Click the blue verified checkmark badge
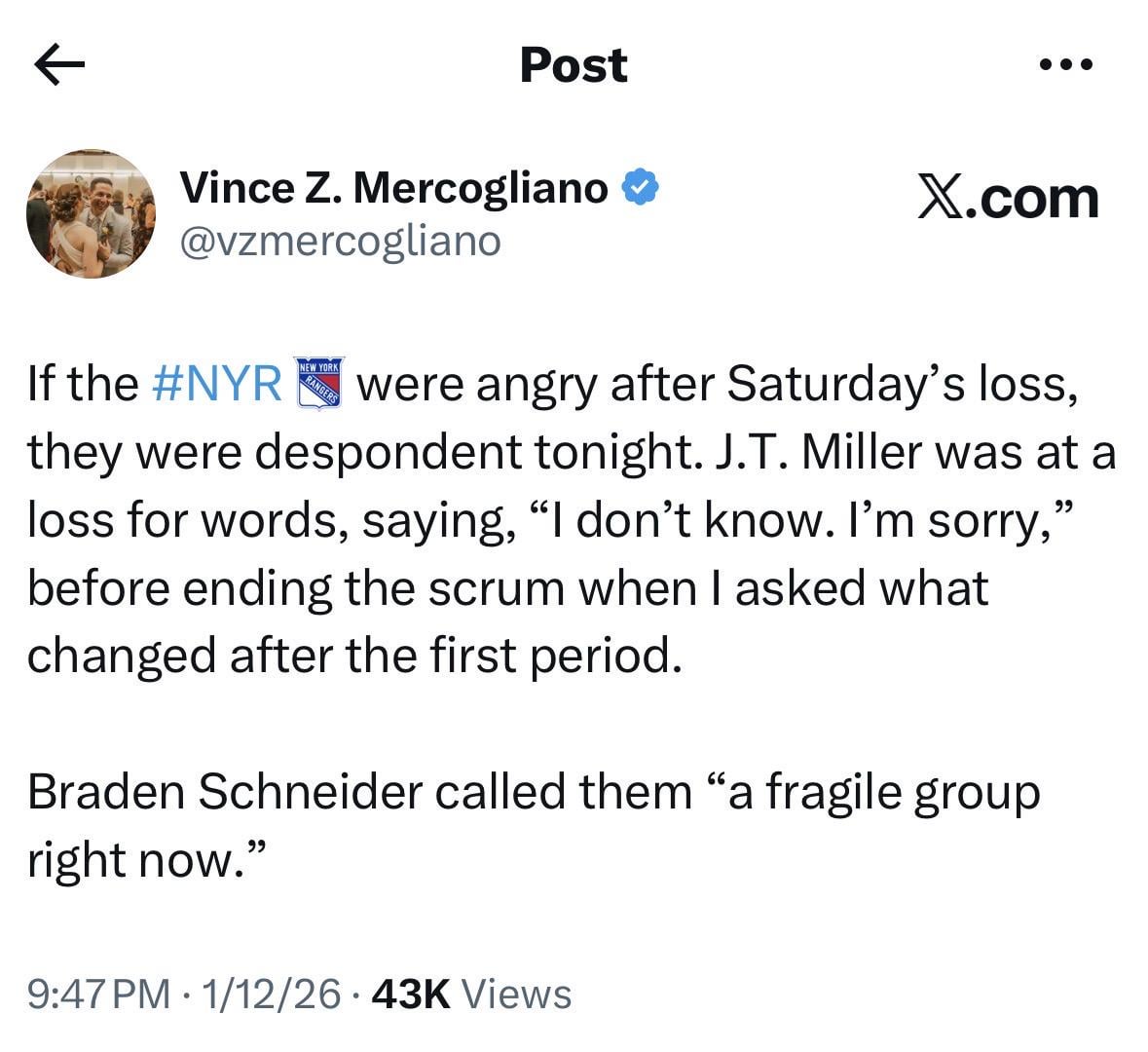The height and width of the screenshot is (1052, 1148). (641, 185)
